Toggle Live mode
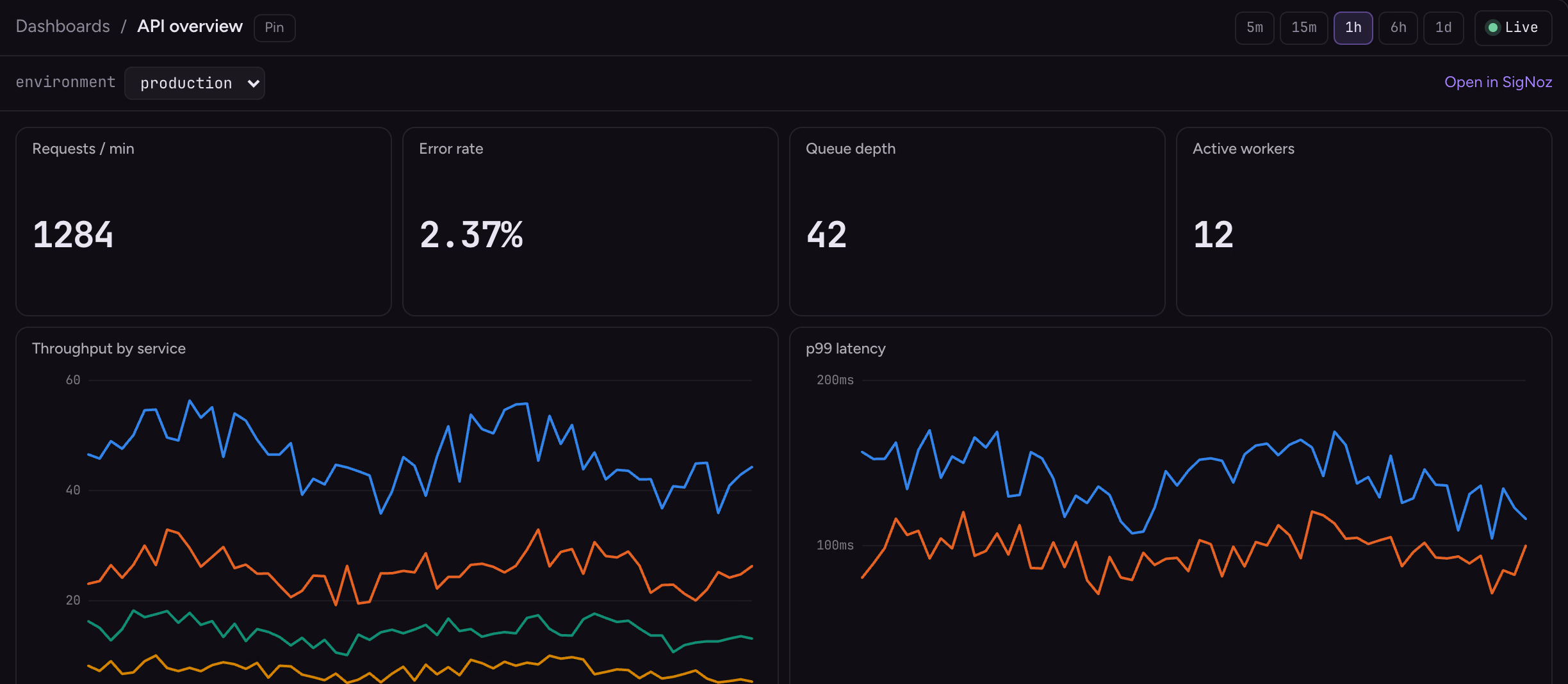1568x684 pixels. click(x=1513, y=28)
